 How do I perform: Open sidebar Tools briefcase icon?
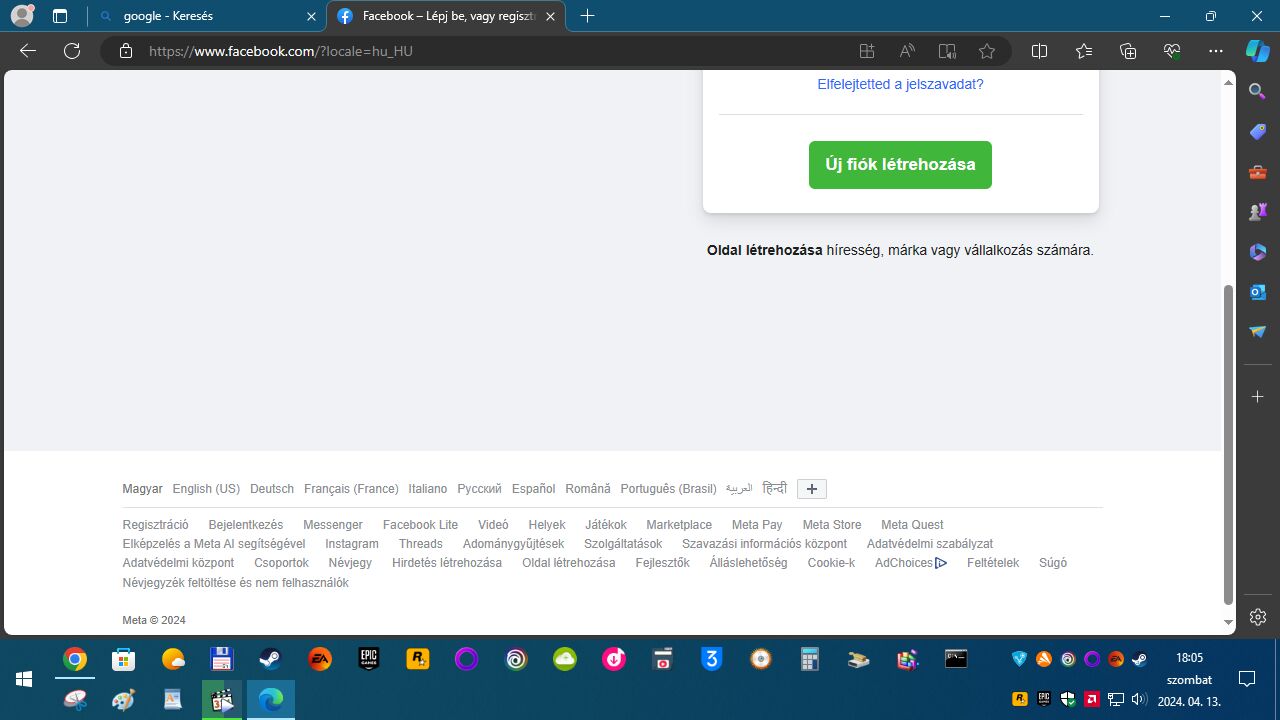click(1258, 172)
